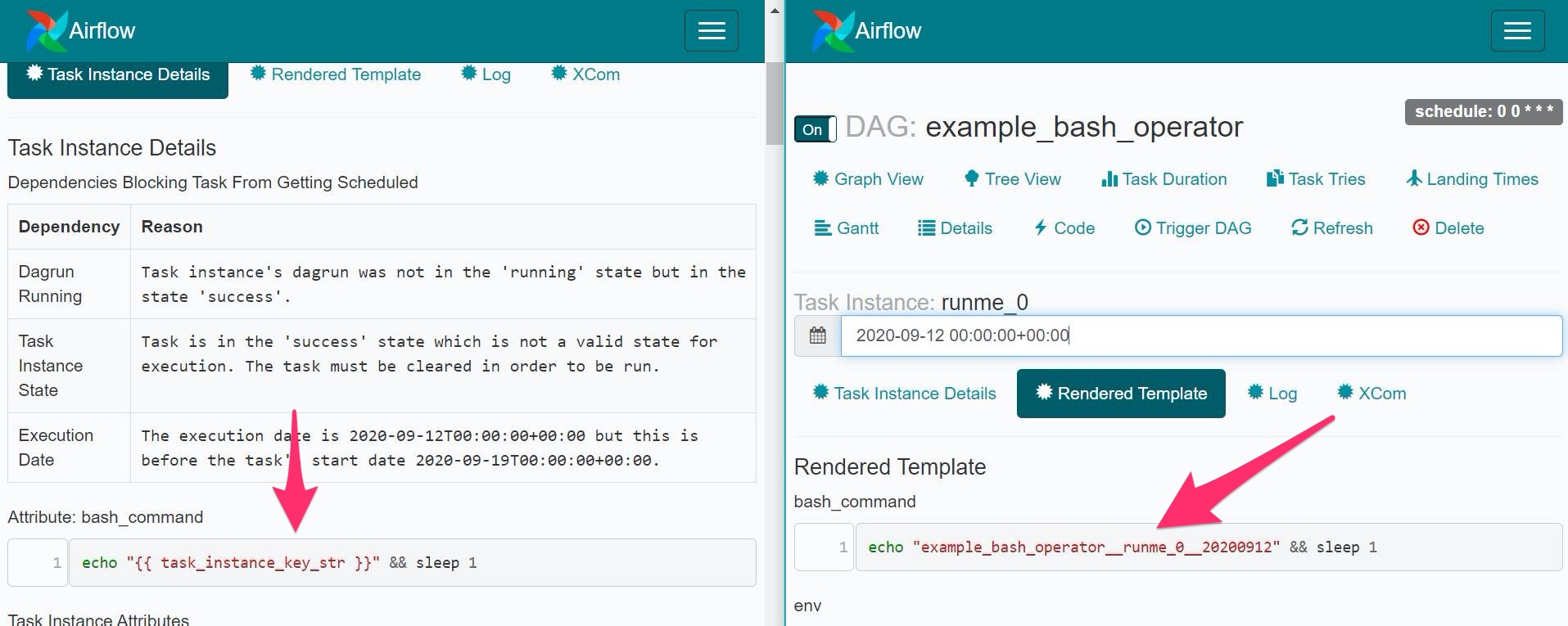Open the hamburger menu in the left Airflow window
Image resolution: width=1568 pixels, height=626 pixels.
[711, 31]
